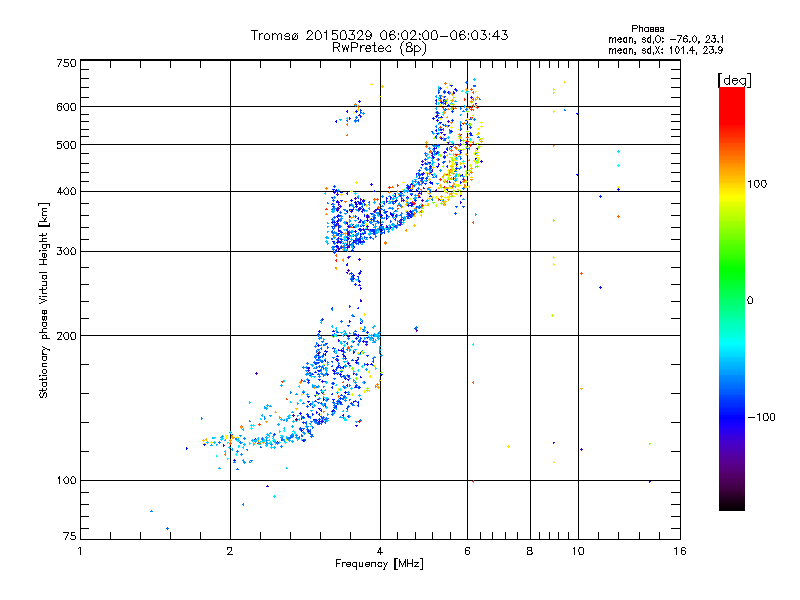Click the y-axis tick label '100'
The width and height of the screenshot is (800, 600).
(66, 481)
